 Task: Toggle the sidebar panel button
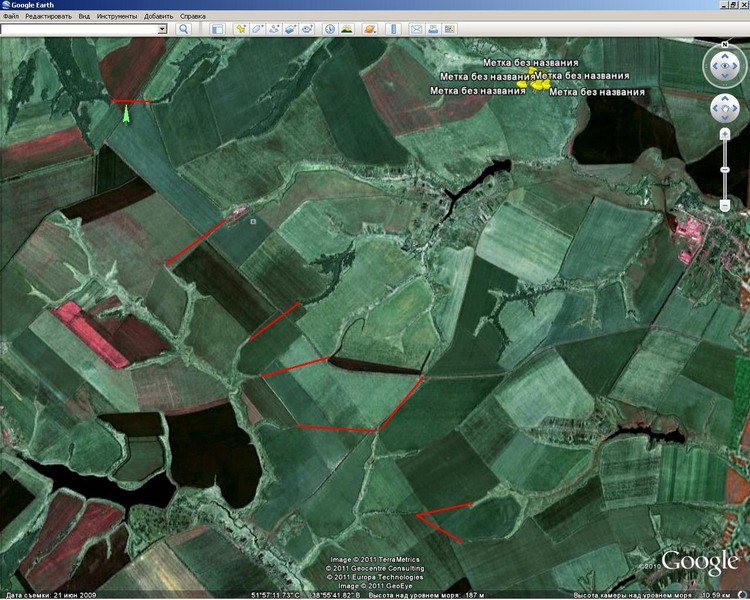[216, 30]
